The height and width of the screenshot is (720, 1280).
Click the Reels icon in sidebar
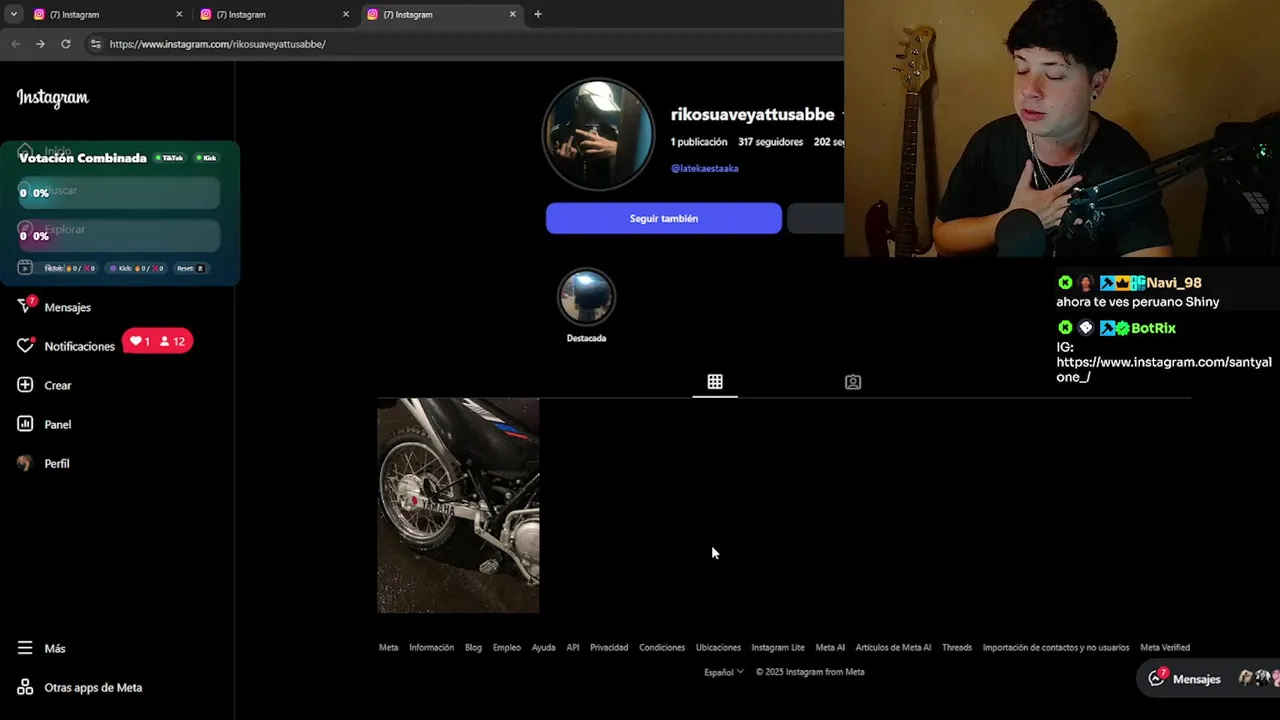click(x=25, y=268)
